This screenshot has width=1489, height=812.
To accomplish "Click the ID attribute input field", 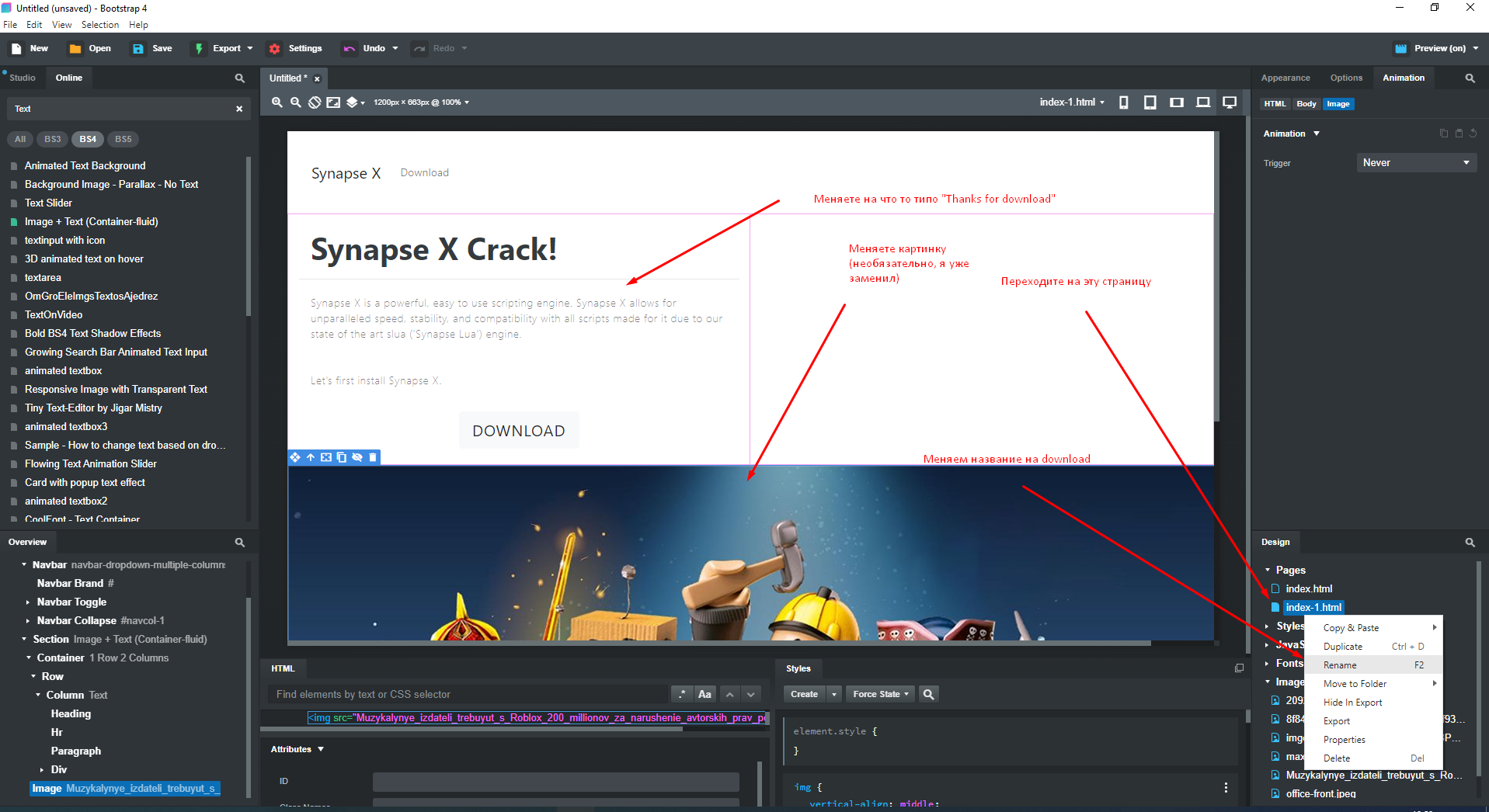I will [555, 782].
